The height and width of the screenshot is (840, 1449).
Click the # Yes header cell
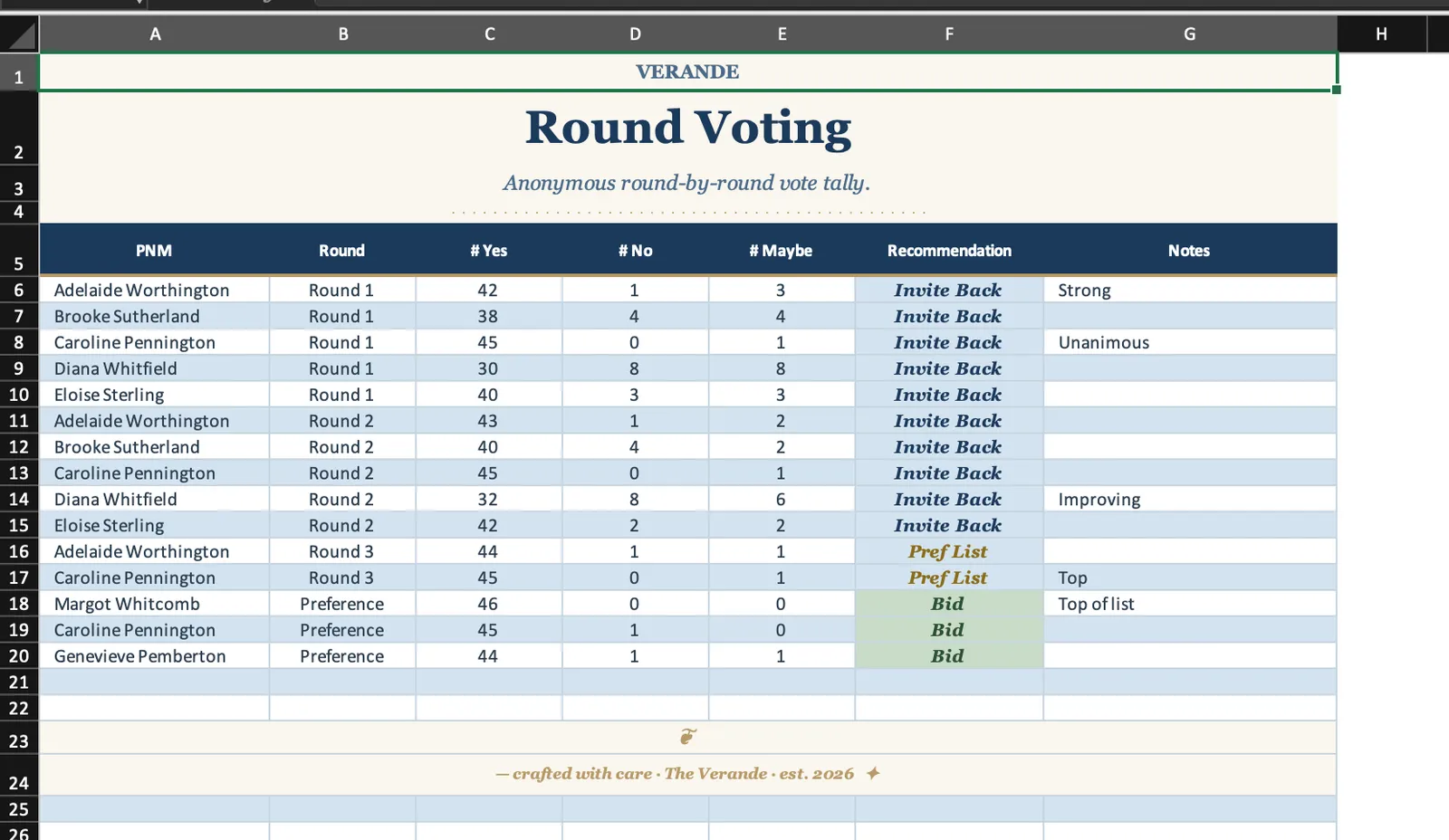tap(489, 251)
